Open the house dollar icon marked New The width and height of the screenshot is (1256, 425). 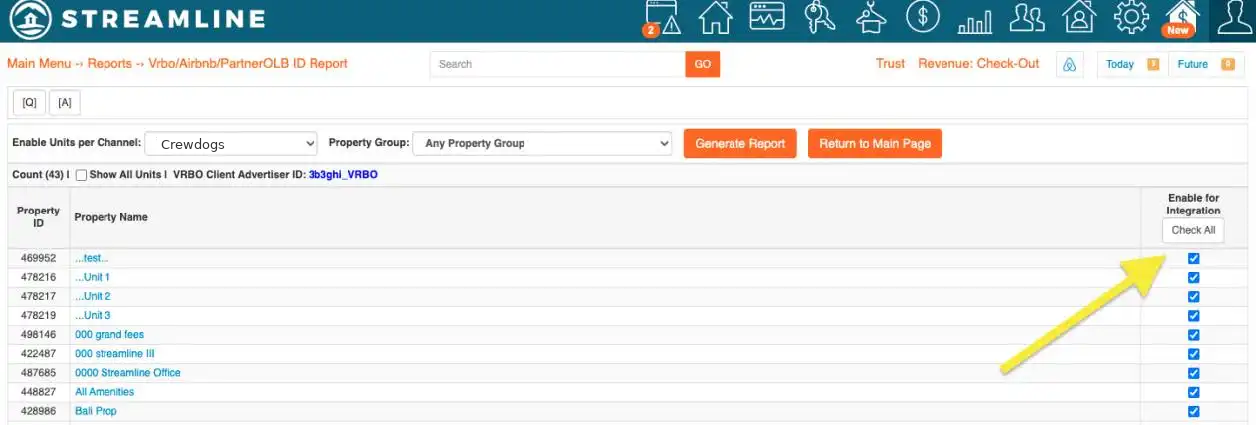coord(1181,18)
